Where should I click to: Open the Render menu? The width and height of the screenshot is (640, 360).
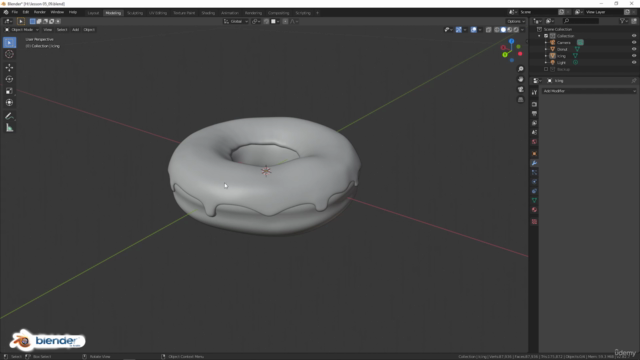[x=40, y=13]
